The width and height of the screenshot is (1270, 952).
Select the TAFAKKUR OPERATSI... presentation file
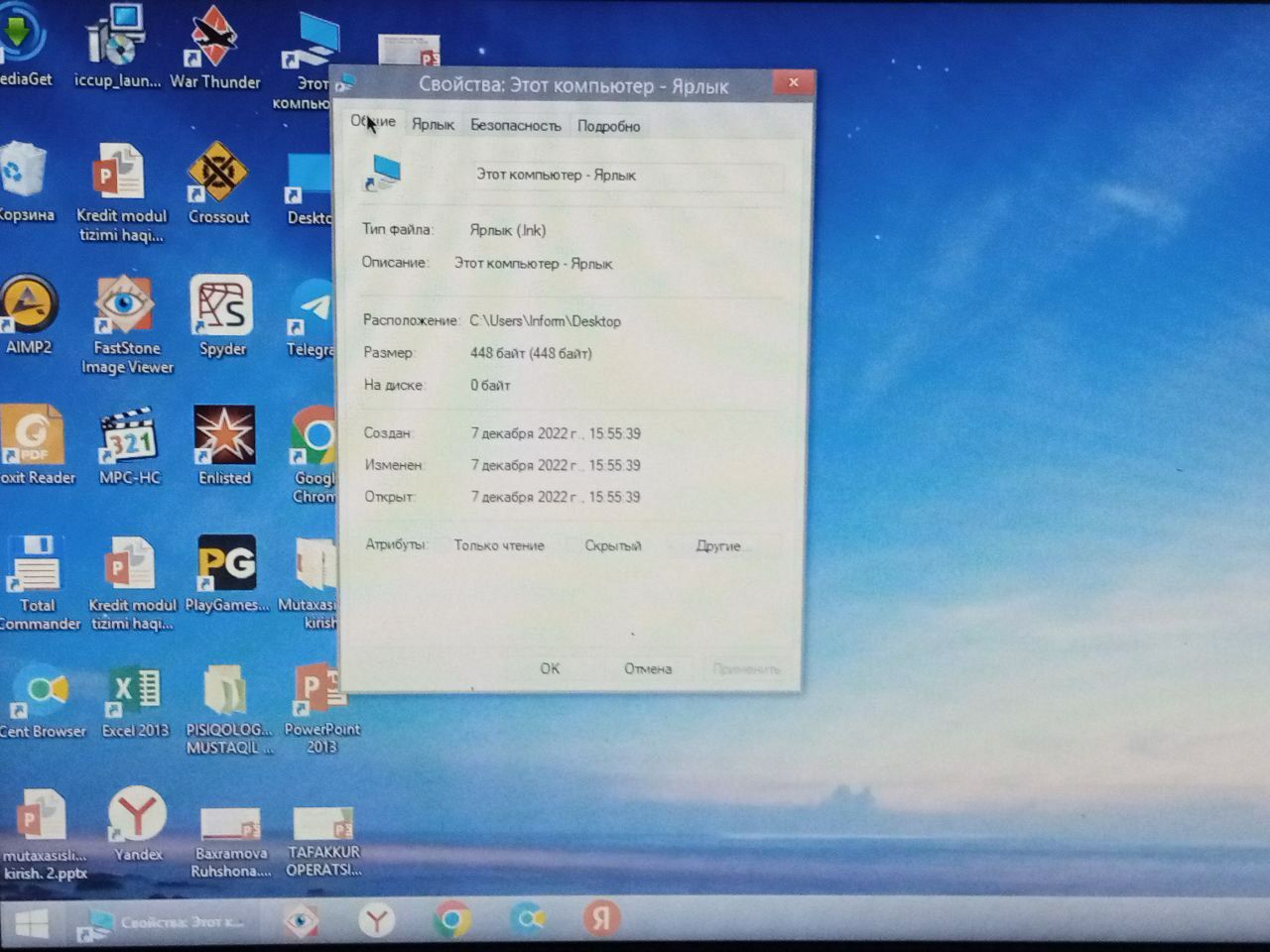click(322, 841)
